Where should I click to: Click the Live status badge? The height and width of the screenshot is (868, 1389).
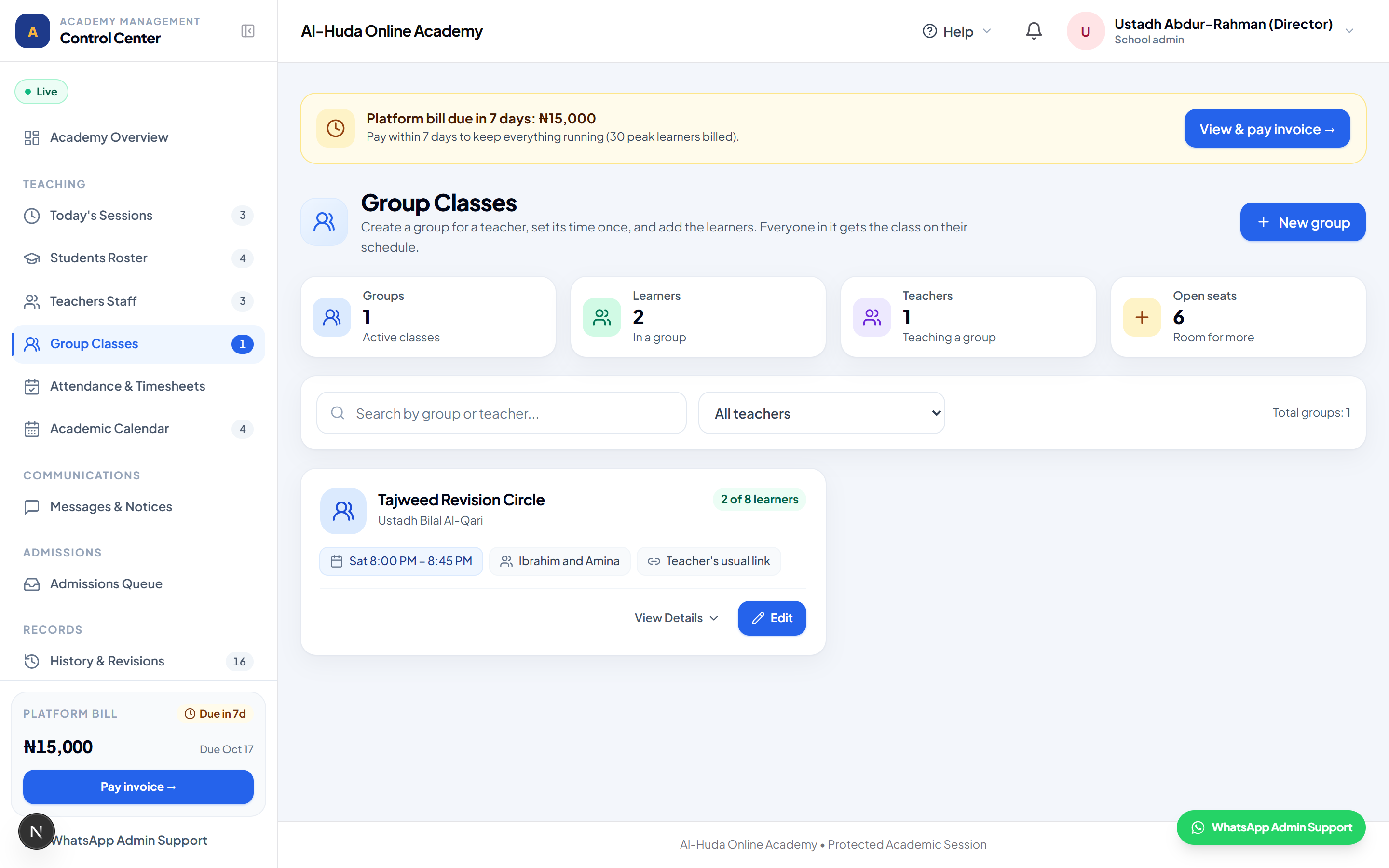coord(41,92)
